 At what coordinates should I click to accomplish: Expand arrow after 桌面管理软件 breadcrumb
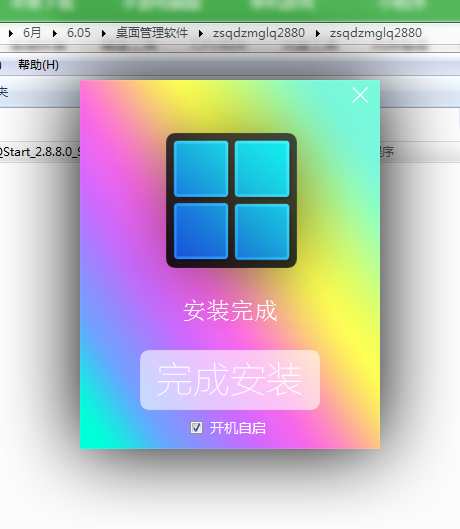[x=200, y=33]
